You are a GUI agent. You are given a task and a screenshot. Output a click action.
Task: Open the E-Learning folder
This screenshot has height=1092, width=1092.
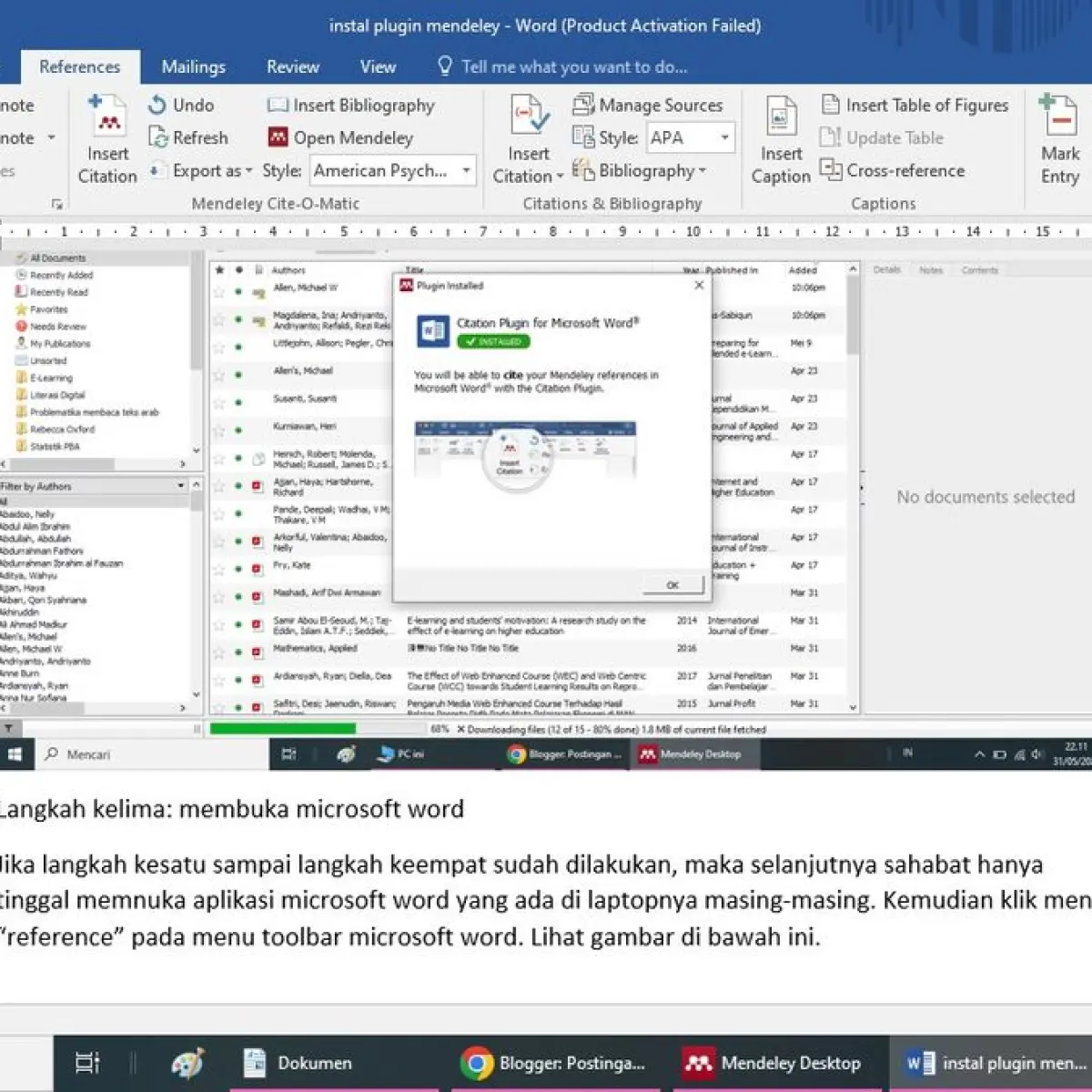51,378
